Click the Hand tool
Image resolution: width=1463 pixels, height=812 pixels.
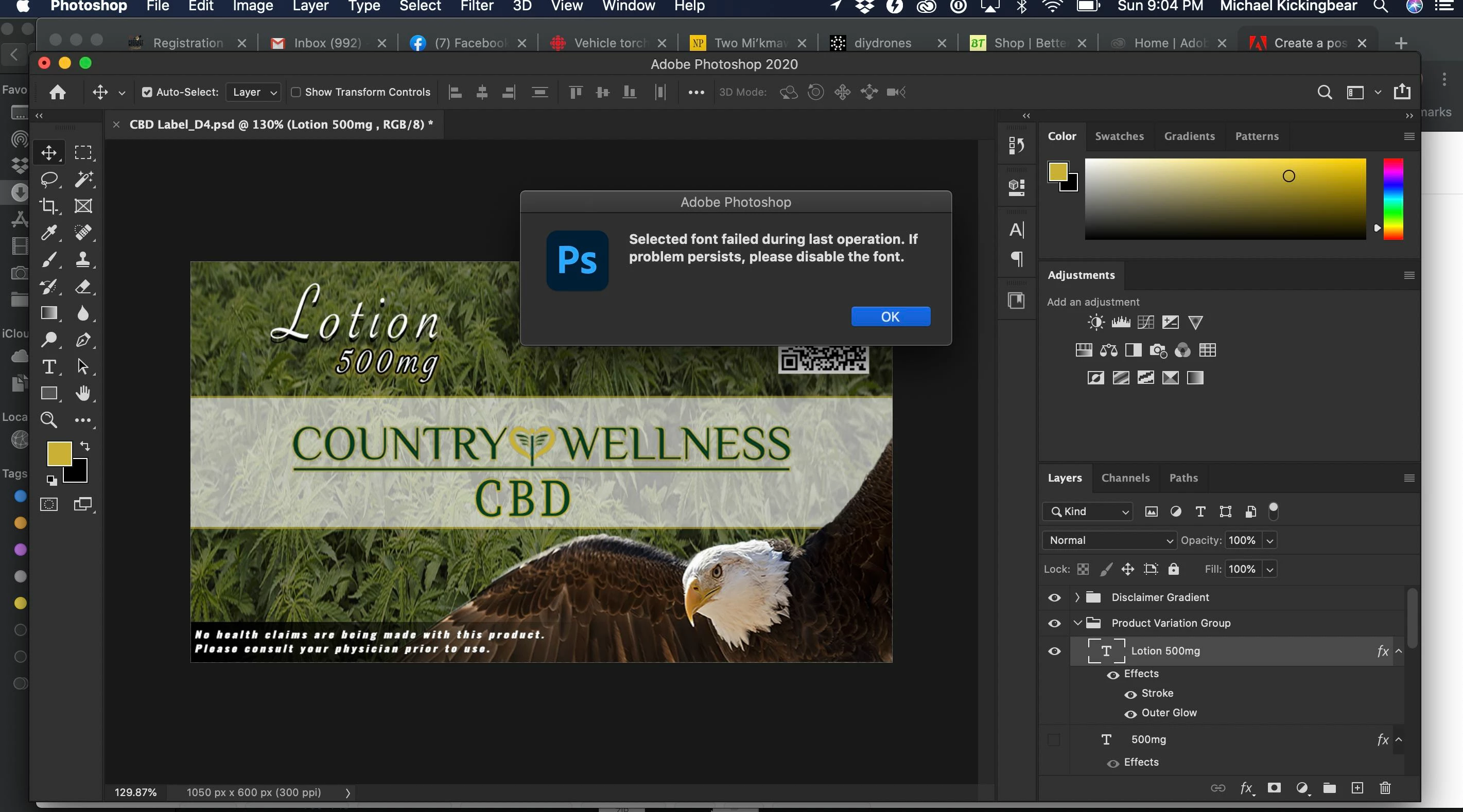83,394
